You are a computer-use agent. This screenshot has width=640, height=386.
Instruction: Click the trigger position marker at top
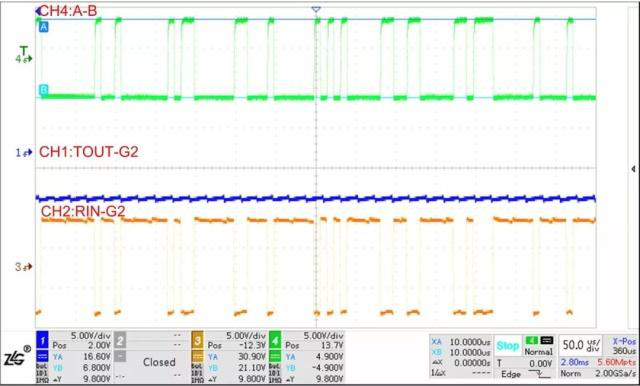tap(316, 9)
